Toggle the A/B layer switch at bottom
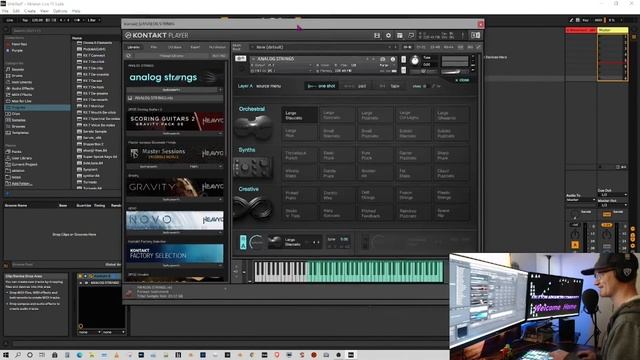Screen dimensions: 640x360 pos(243,242)
